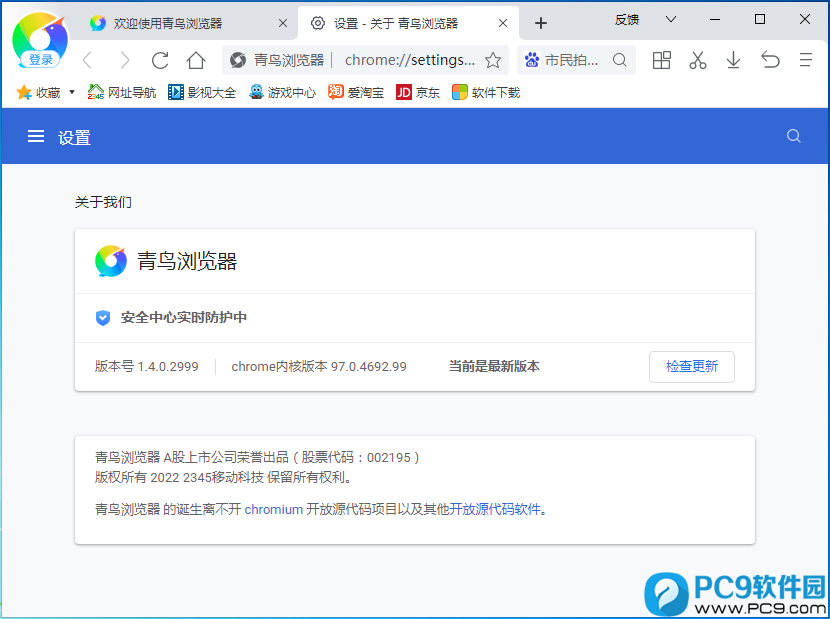Image resolution: width=830 pixels, height=619 pixels.
Task: Click the login avatar bird logo
Action: [40, 40]
